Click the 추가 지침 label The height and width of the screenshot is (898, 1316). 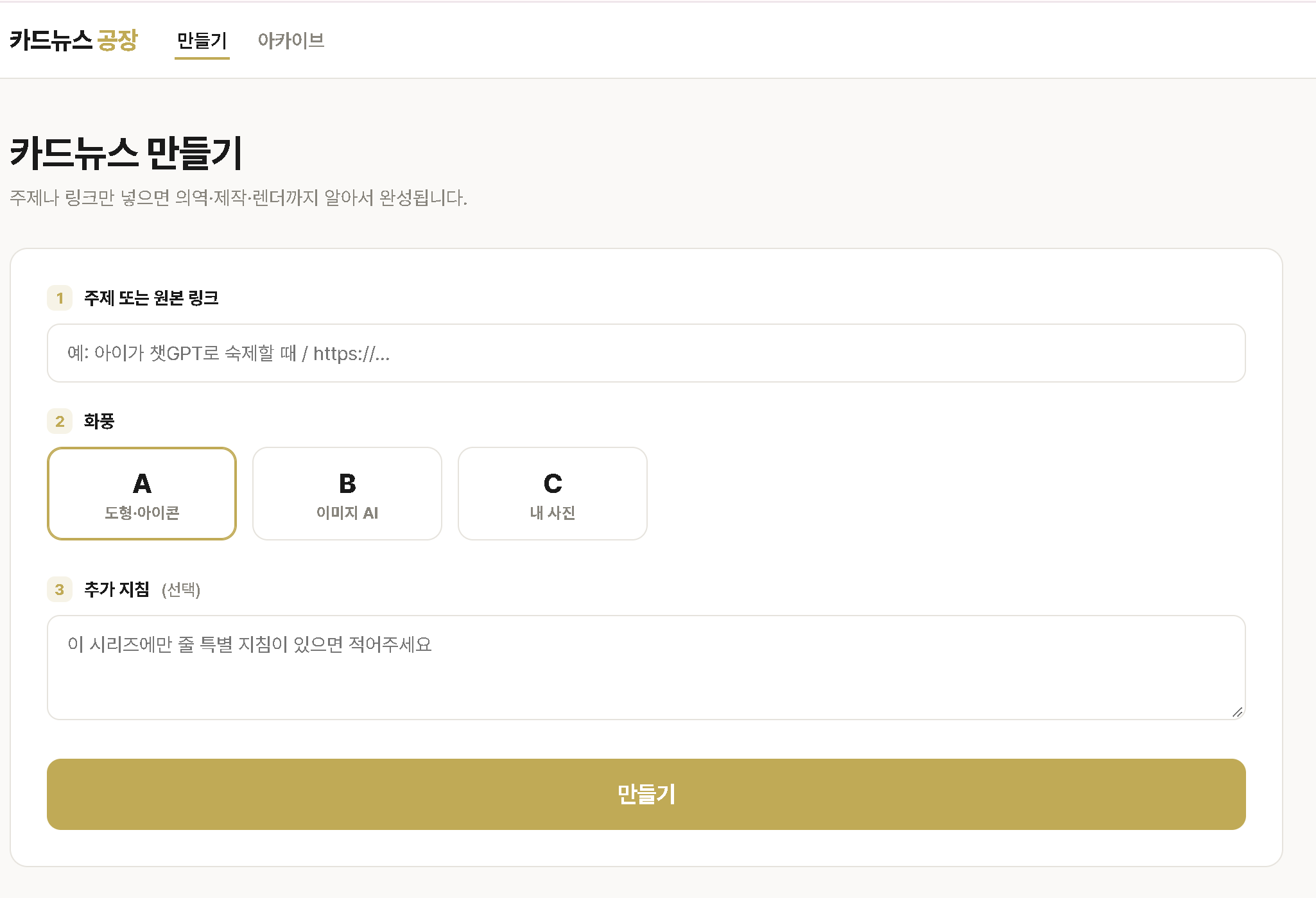[117, 589]
